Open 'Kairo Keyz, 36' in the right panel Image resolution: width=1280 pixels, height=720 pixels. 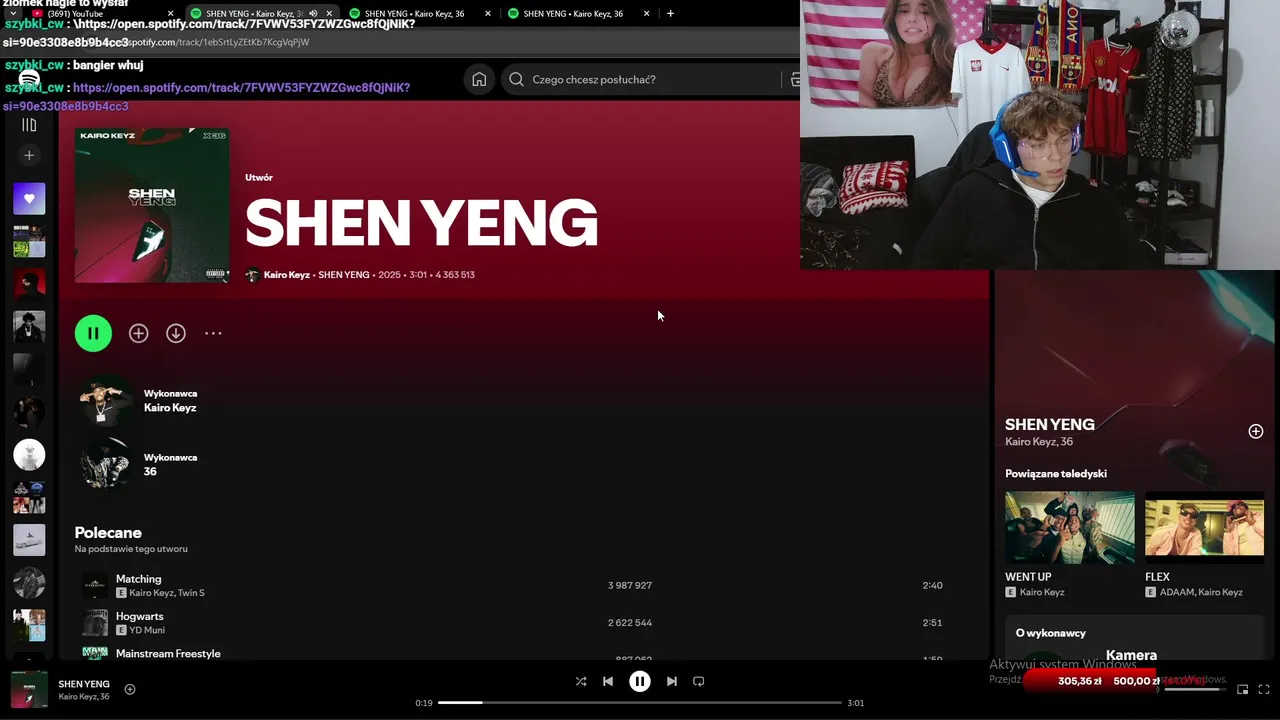pos(1039,442)
